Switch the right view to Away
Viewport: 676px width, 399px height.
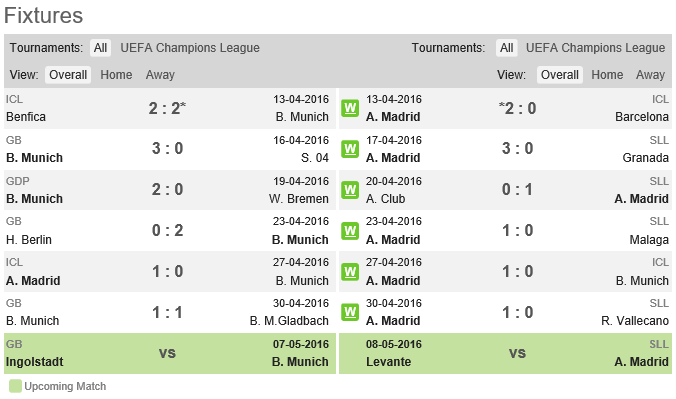pyautogui.click(x=650, y=75)
